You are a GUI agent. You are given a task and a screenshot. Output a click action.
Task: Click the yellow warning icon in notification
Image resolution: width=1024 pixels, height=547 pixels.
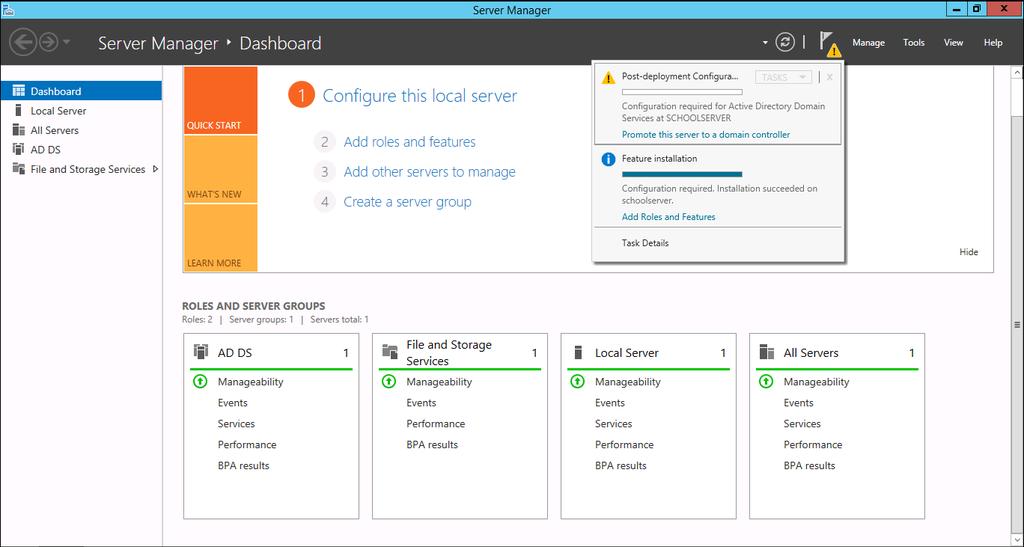click(x=608, y=78)
